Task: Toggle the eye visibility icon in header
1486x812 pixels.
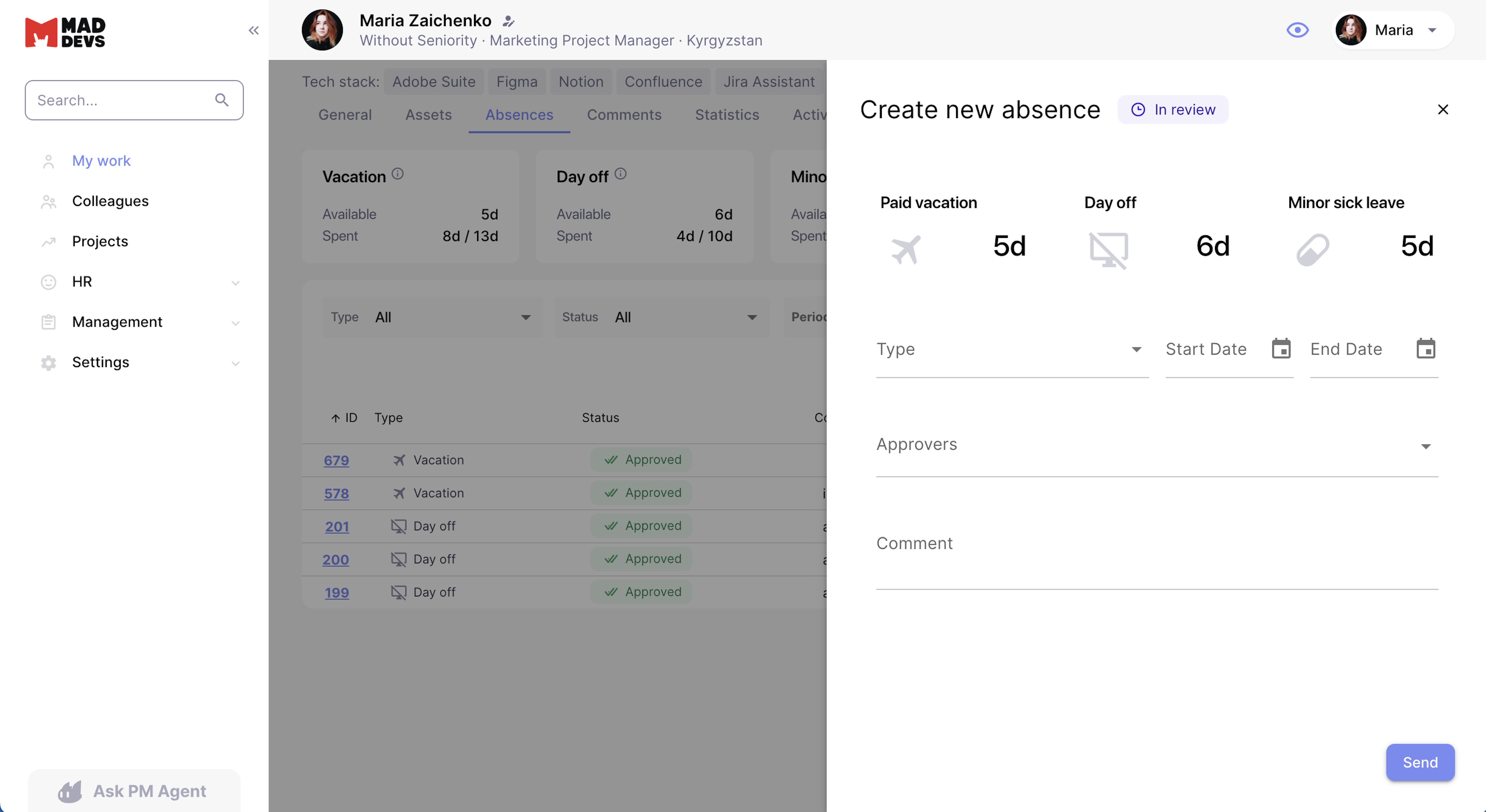Action: (1297, 30)
